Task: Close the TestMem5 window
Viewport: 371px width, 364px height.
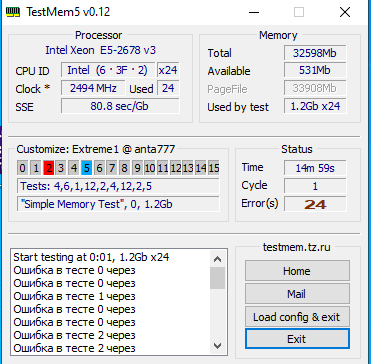Action: point(345,12)
